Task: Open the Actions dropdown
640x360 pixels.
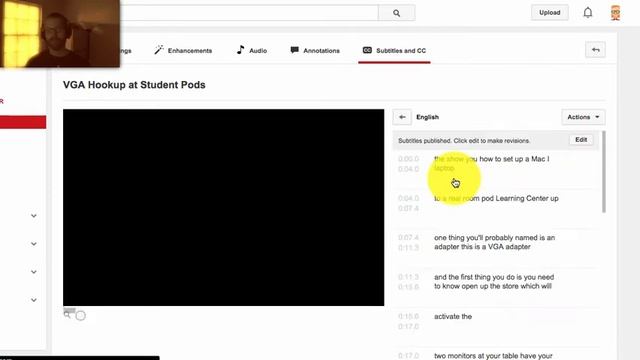Action: [583, 117]
